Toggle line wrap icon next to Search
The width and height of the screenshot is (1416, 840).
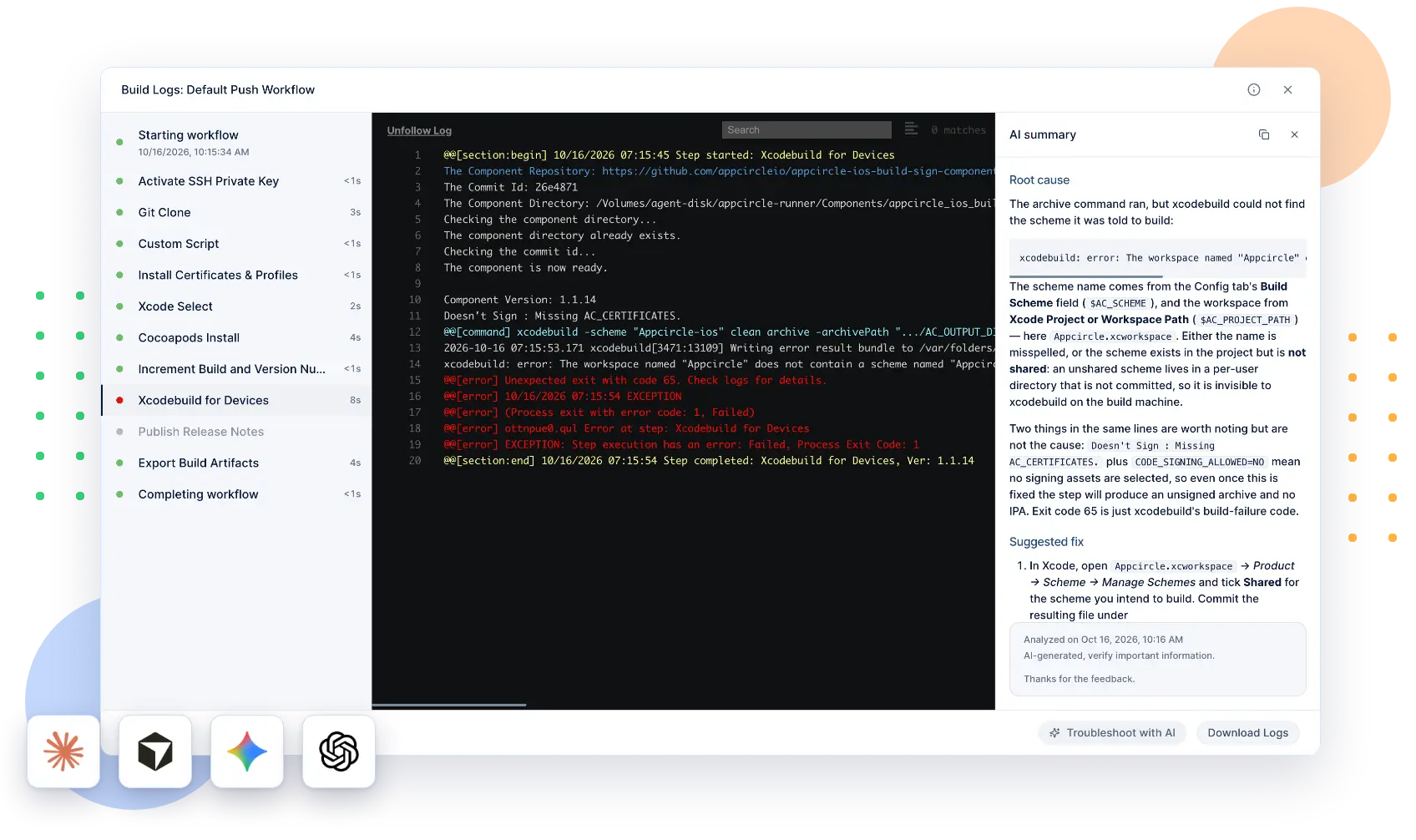tap(911, 129)
